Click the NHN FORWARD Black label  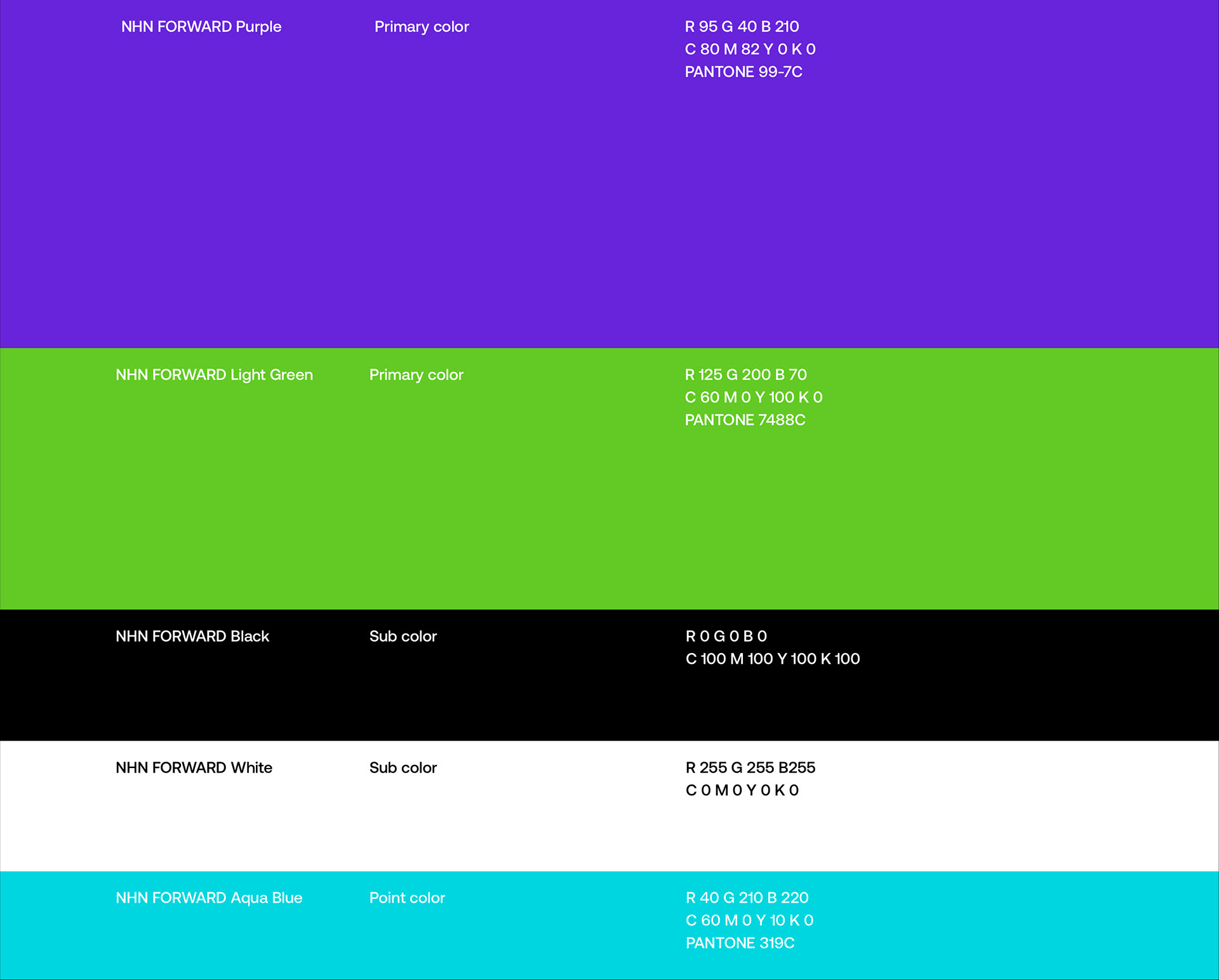pyautogui.click(x=192, y=636)
